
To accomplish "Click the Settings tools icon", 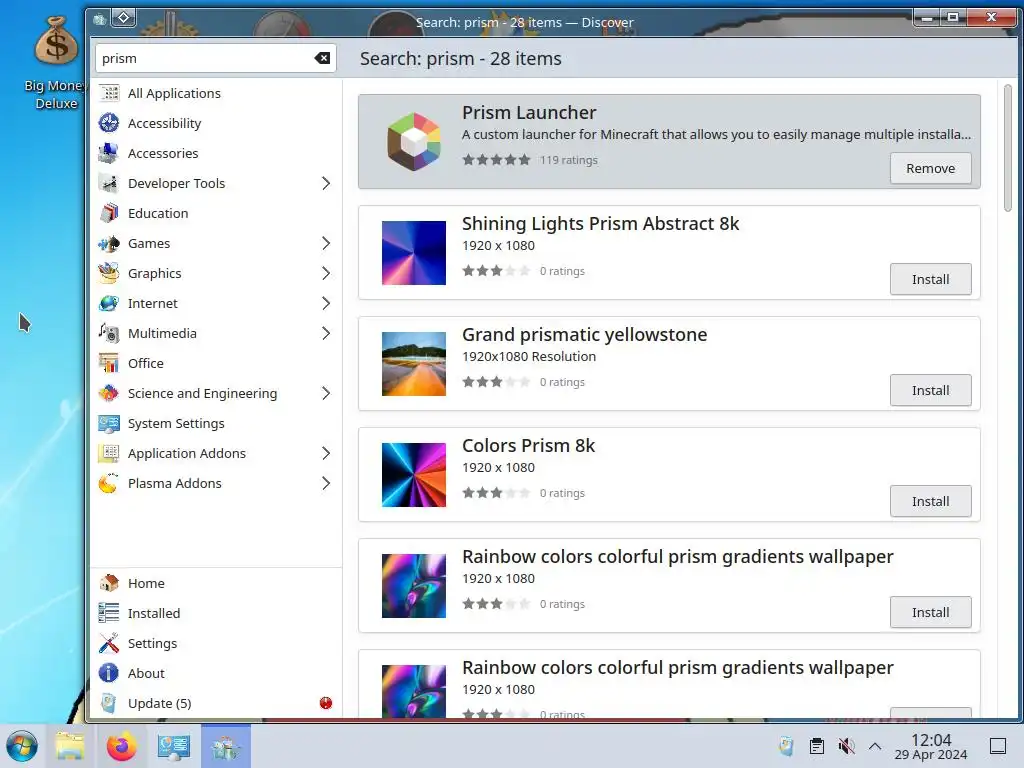I will (x=109, y=643).
